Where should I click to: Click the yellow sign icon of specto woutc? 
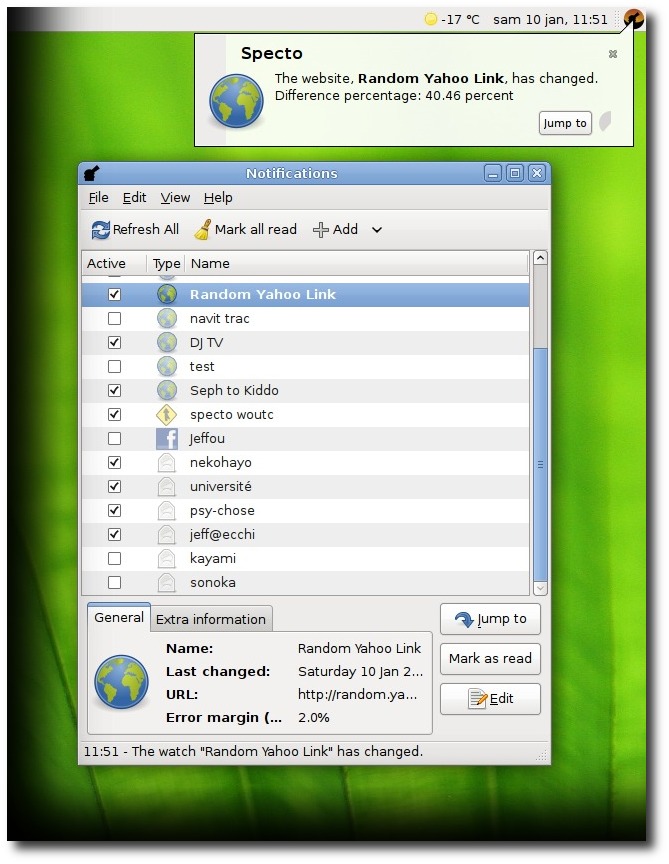pos(167,414)
